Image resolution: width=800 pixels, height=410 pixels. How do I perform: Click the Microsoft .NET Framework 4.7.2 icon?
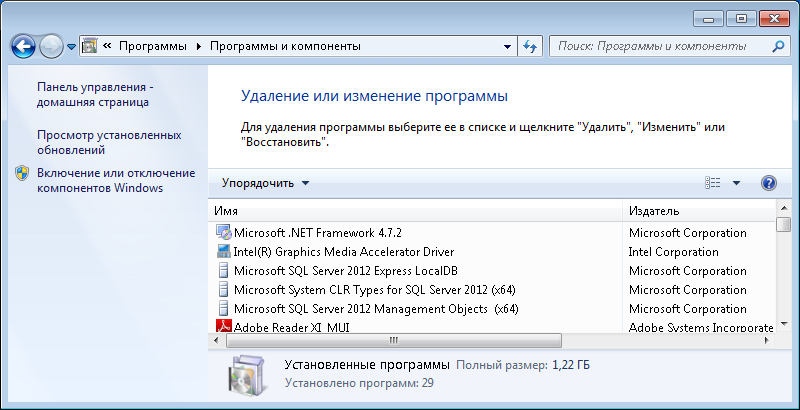223,233
